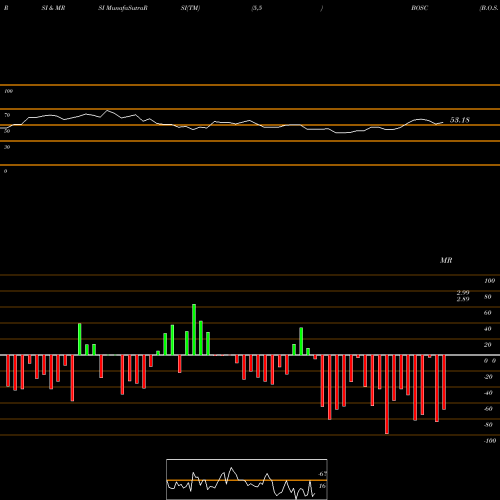This screenshot has height=500, width=500.
Task: Click the MR axis label -80
Action: [488, 425]
